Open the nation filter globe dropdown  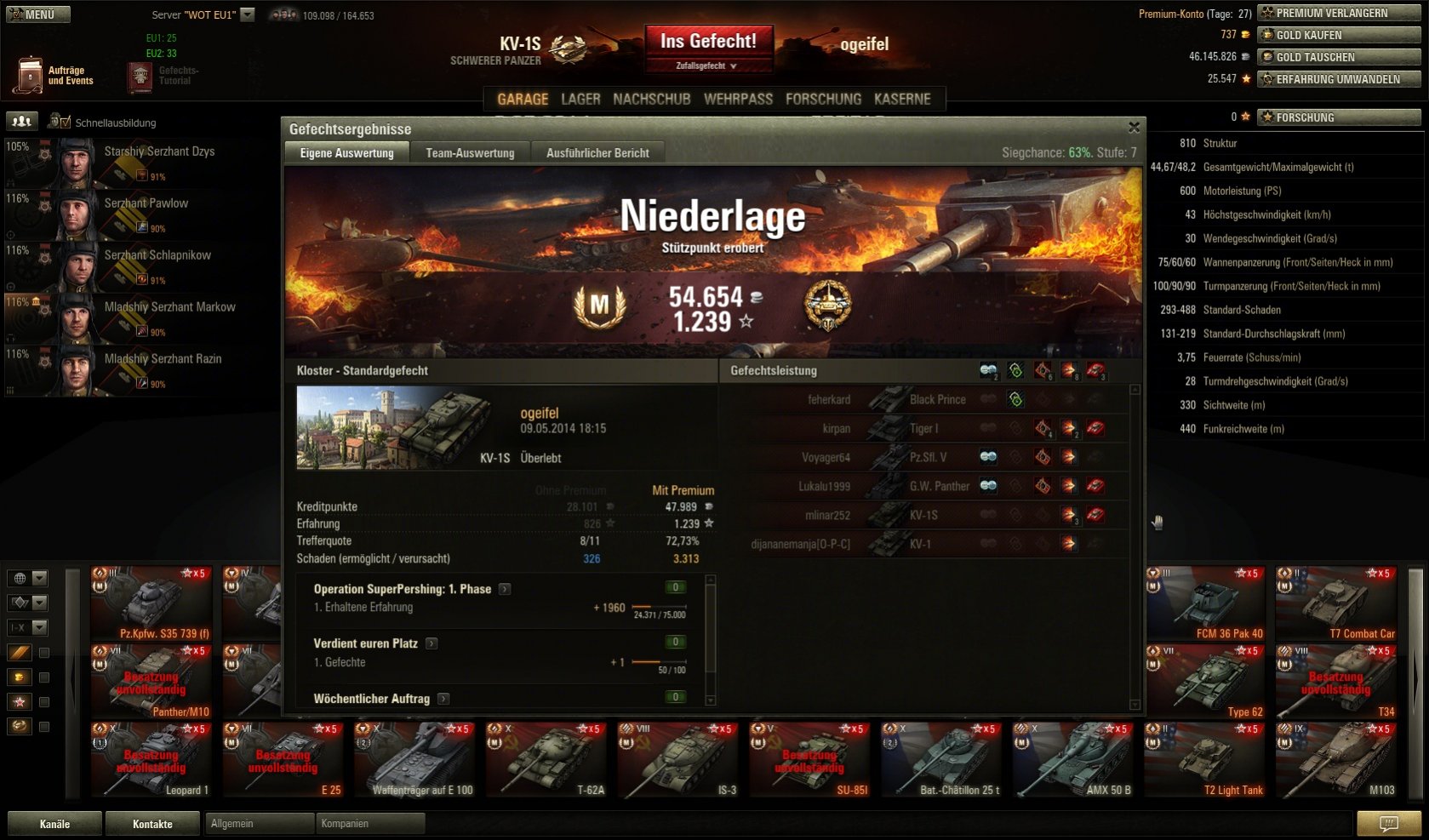[28, 578]
